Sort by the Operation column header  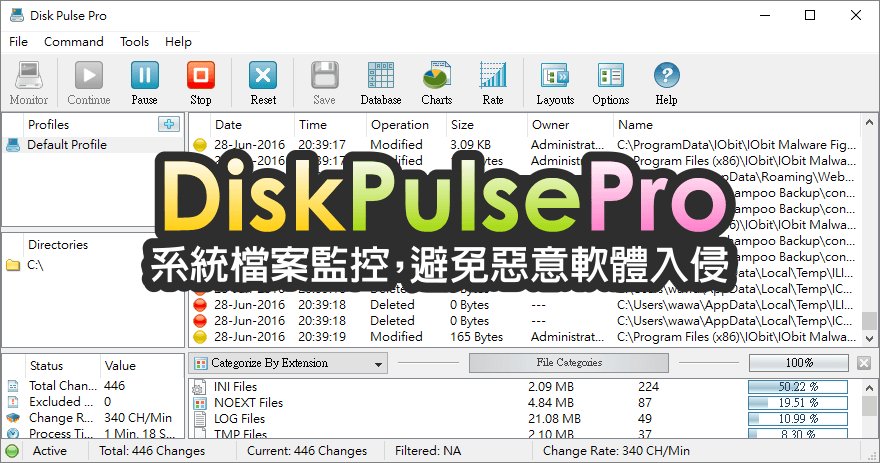coord(406,125)
